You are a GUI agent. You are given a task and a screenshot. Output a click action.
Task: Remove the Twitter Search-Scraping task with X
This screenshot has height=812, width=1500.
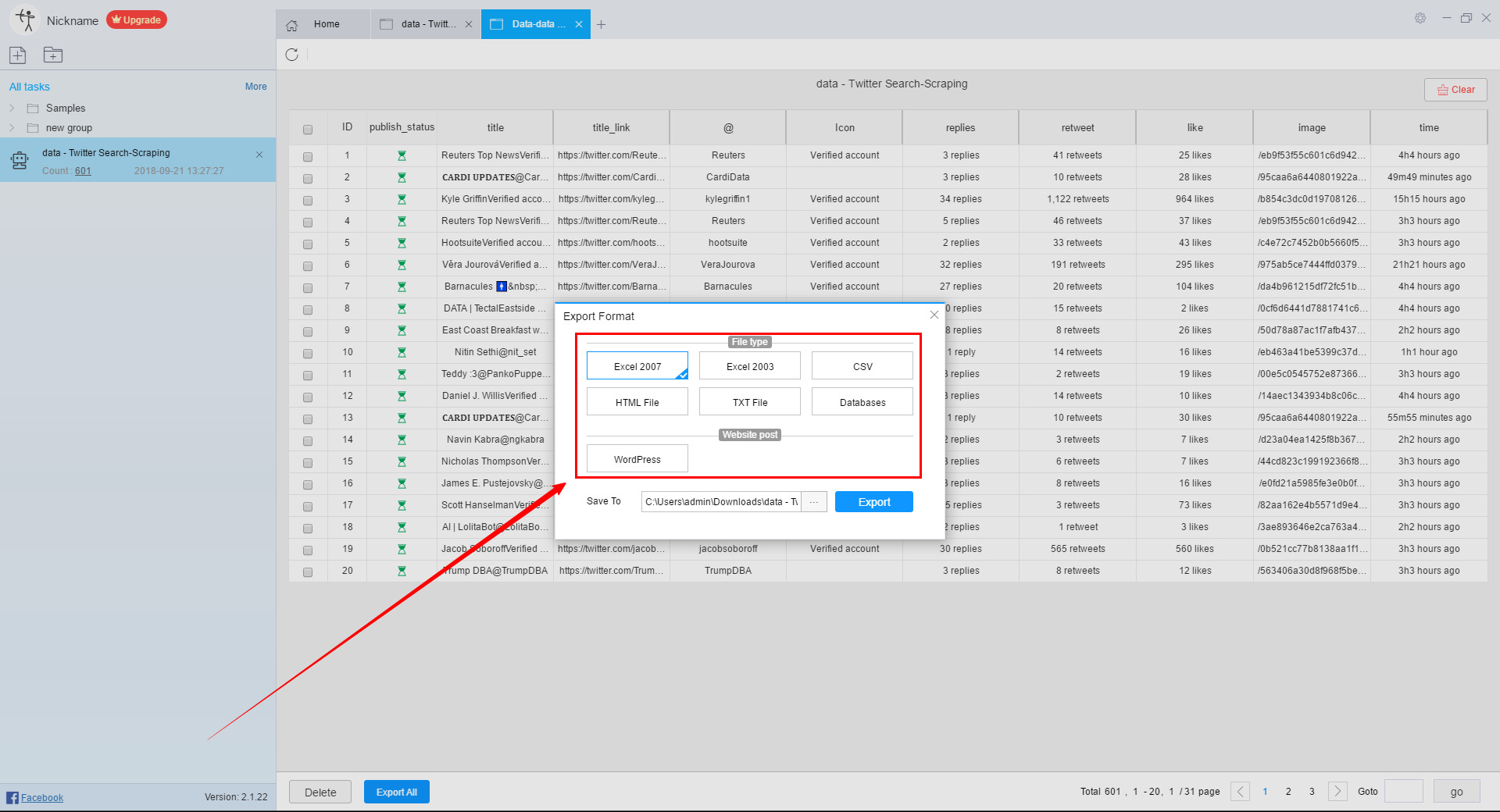[x=259, y=155]
